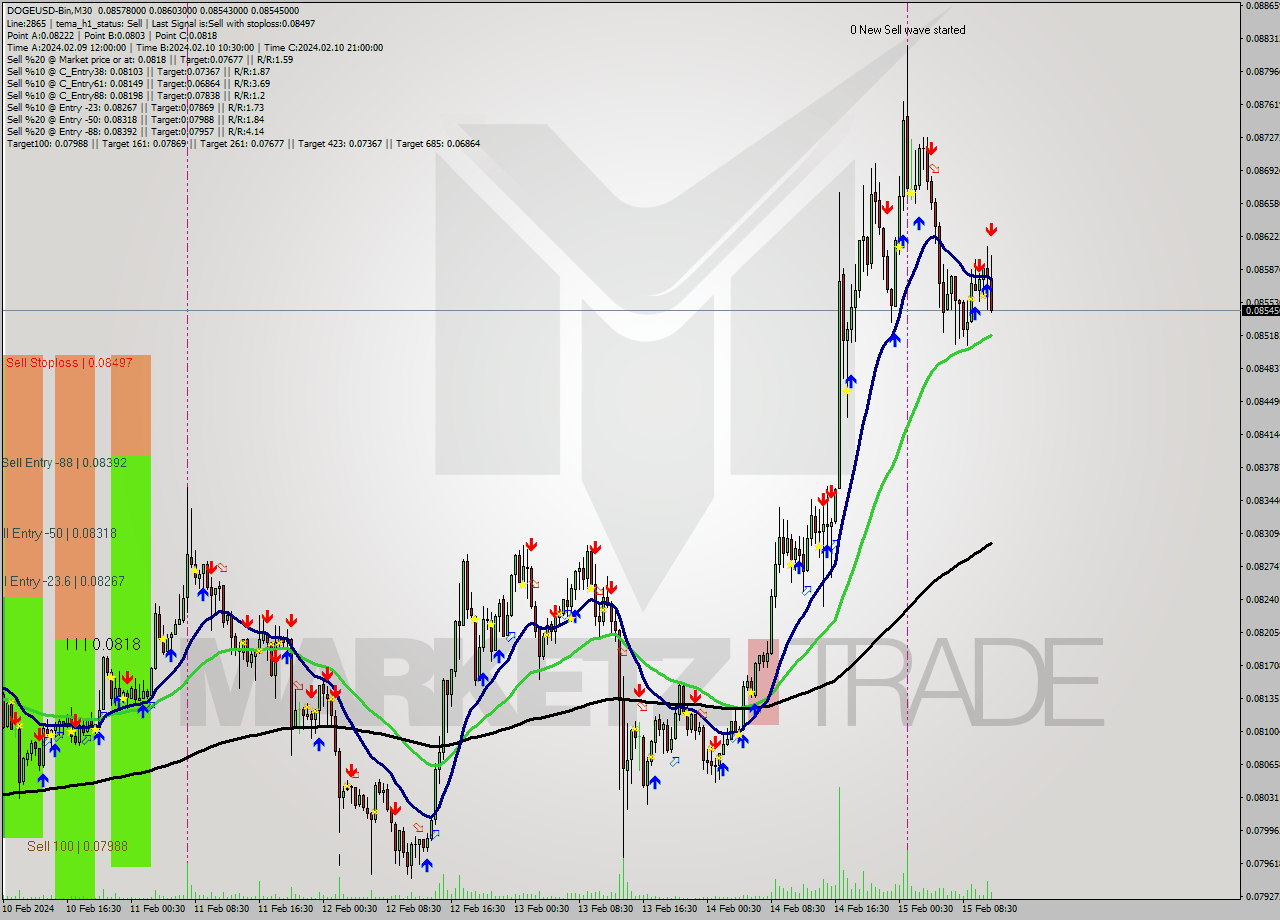
Task: Click the 'Sell %10 @ C_Entry88: 0.08198' line
Action: 136,95
